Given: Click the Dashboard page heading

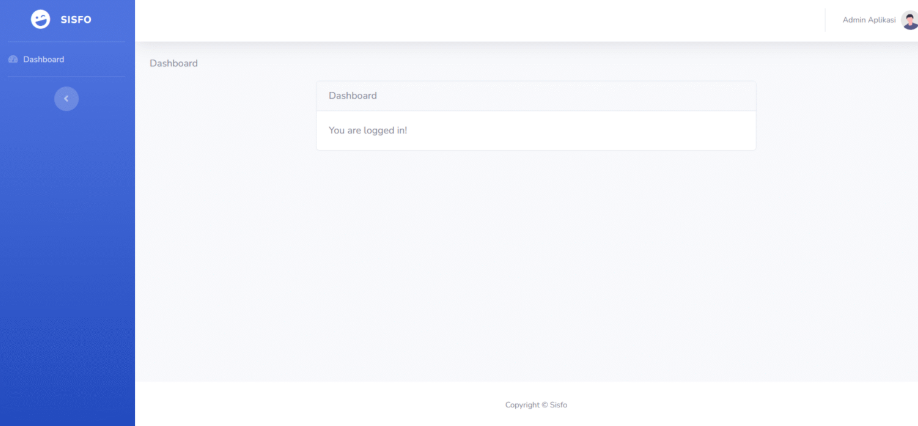Looking at the screenshot, I should pyautogui.click(x=173, y=63).
